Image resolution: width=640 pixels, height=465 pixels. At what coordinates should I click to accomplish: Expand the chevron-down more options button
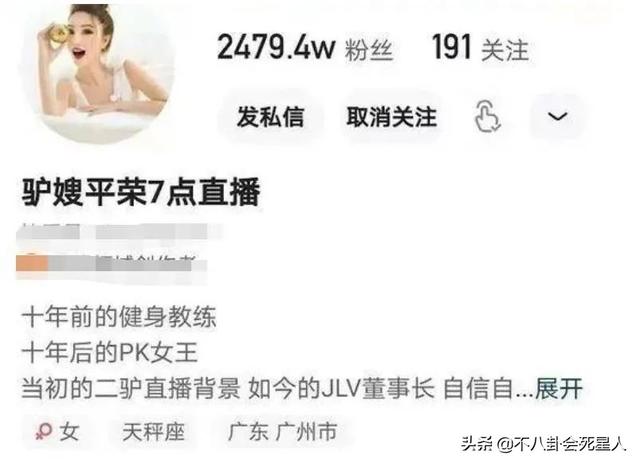point(558,117)
